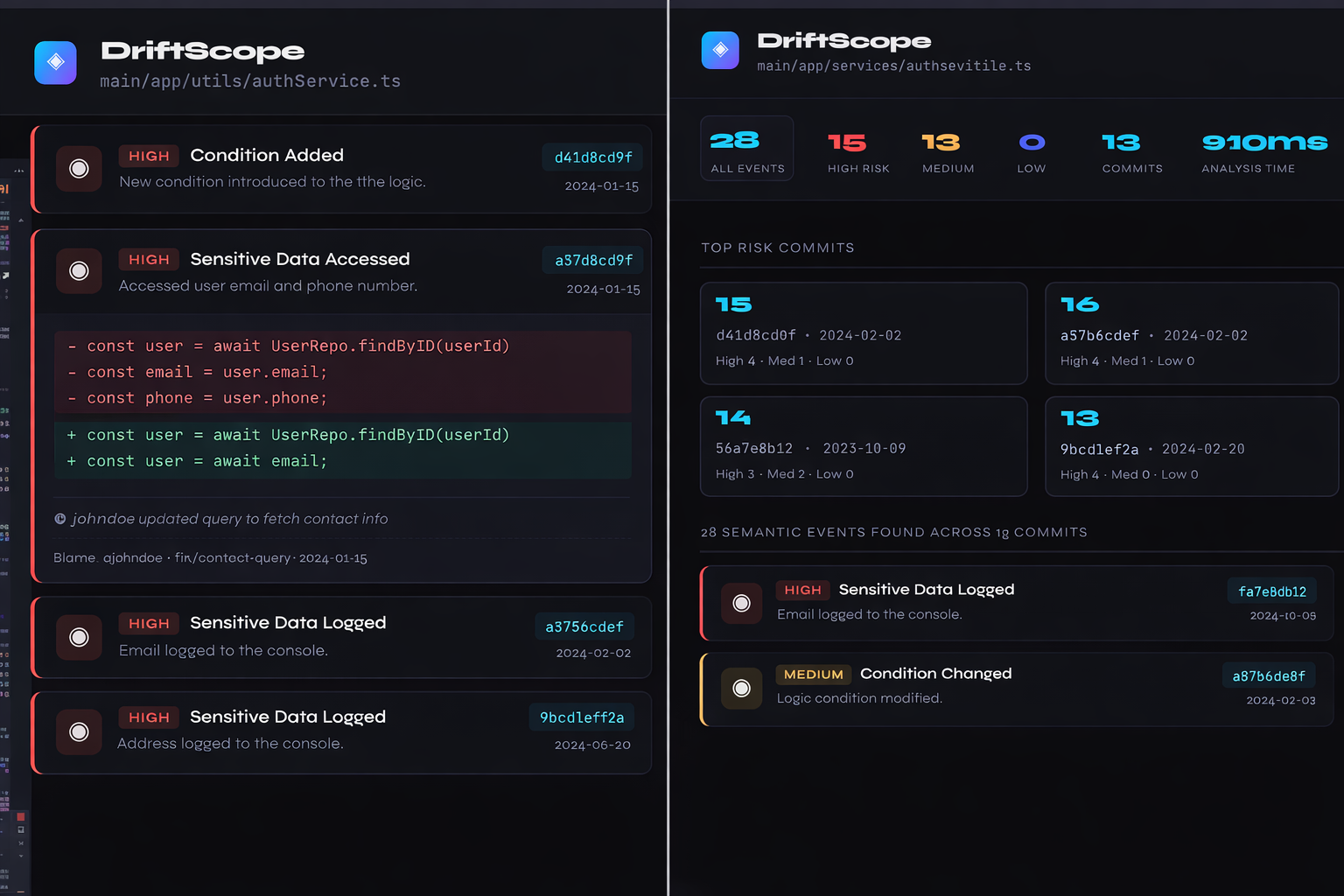Select the All Events stat tab
The width and height of the screenshot is (1344, 896).
[747, 149]
